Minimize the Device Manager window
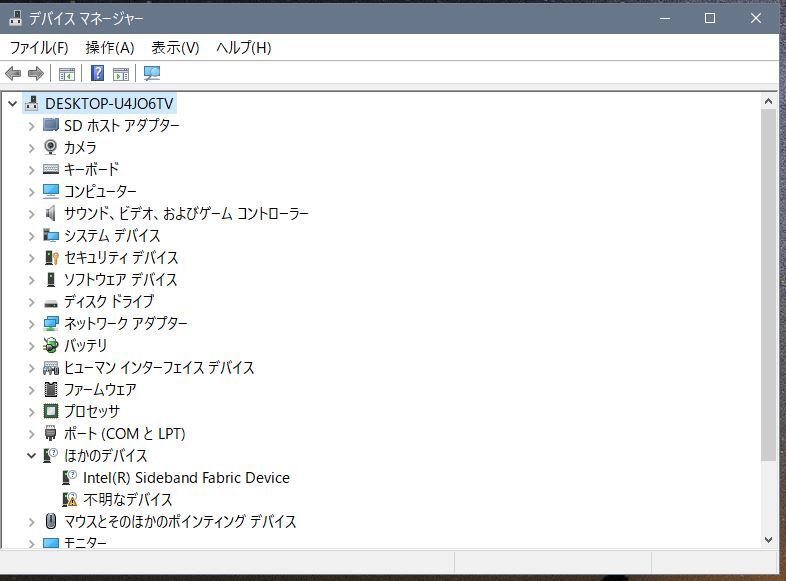The image size is (786, 581). [665, 19]
